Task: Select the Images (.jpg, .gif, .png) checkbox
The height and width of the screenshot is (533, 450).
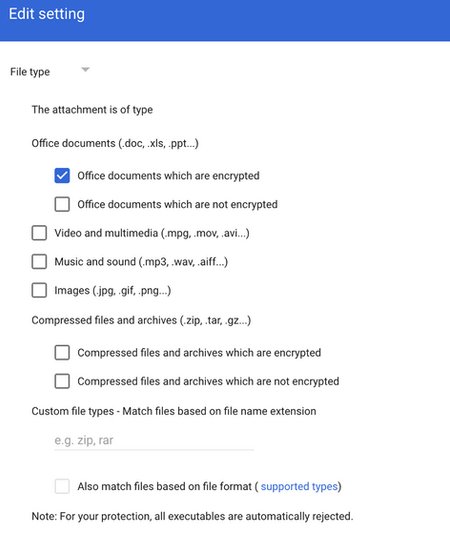Action: 39,291
